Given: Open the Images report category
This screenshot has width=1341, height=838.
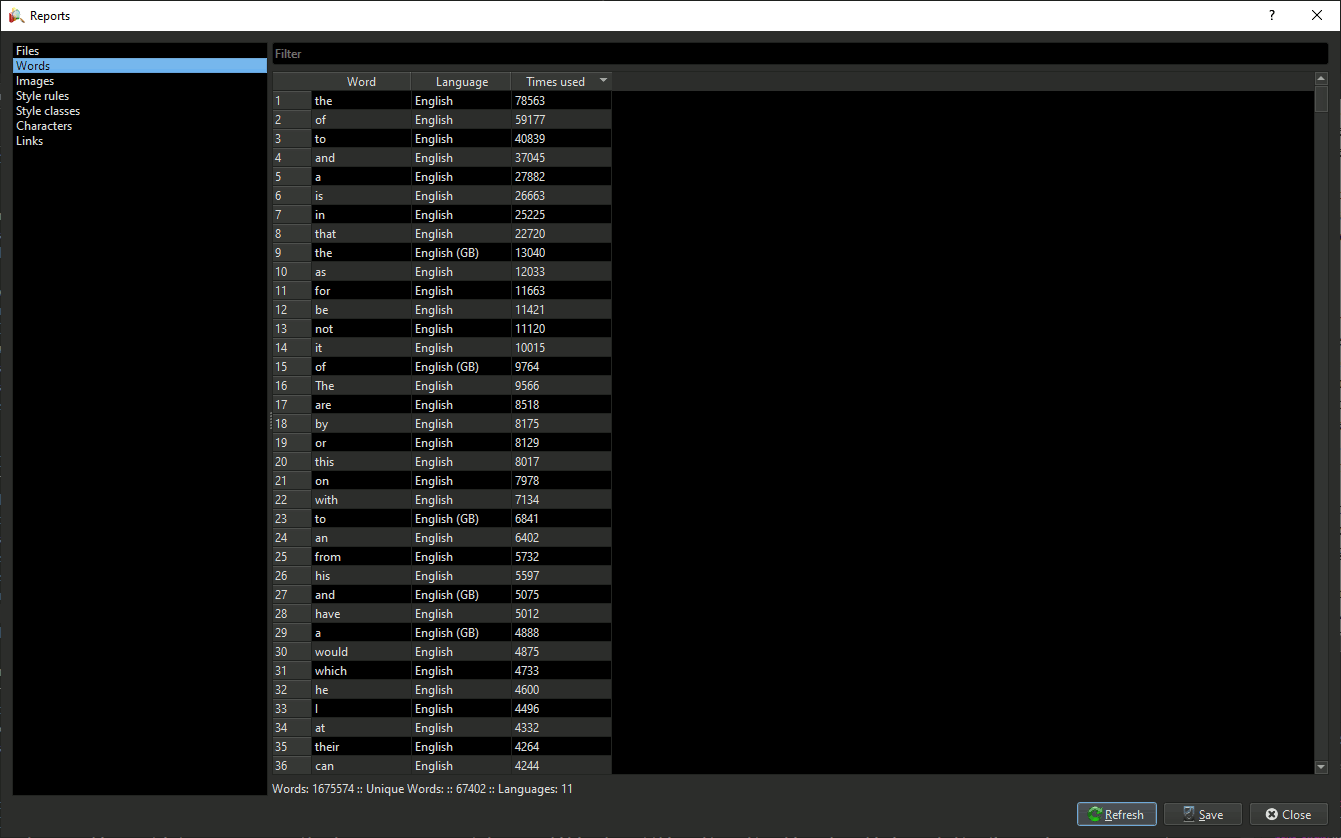Looking at the screenshot, I should [140, 81].
